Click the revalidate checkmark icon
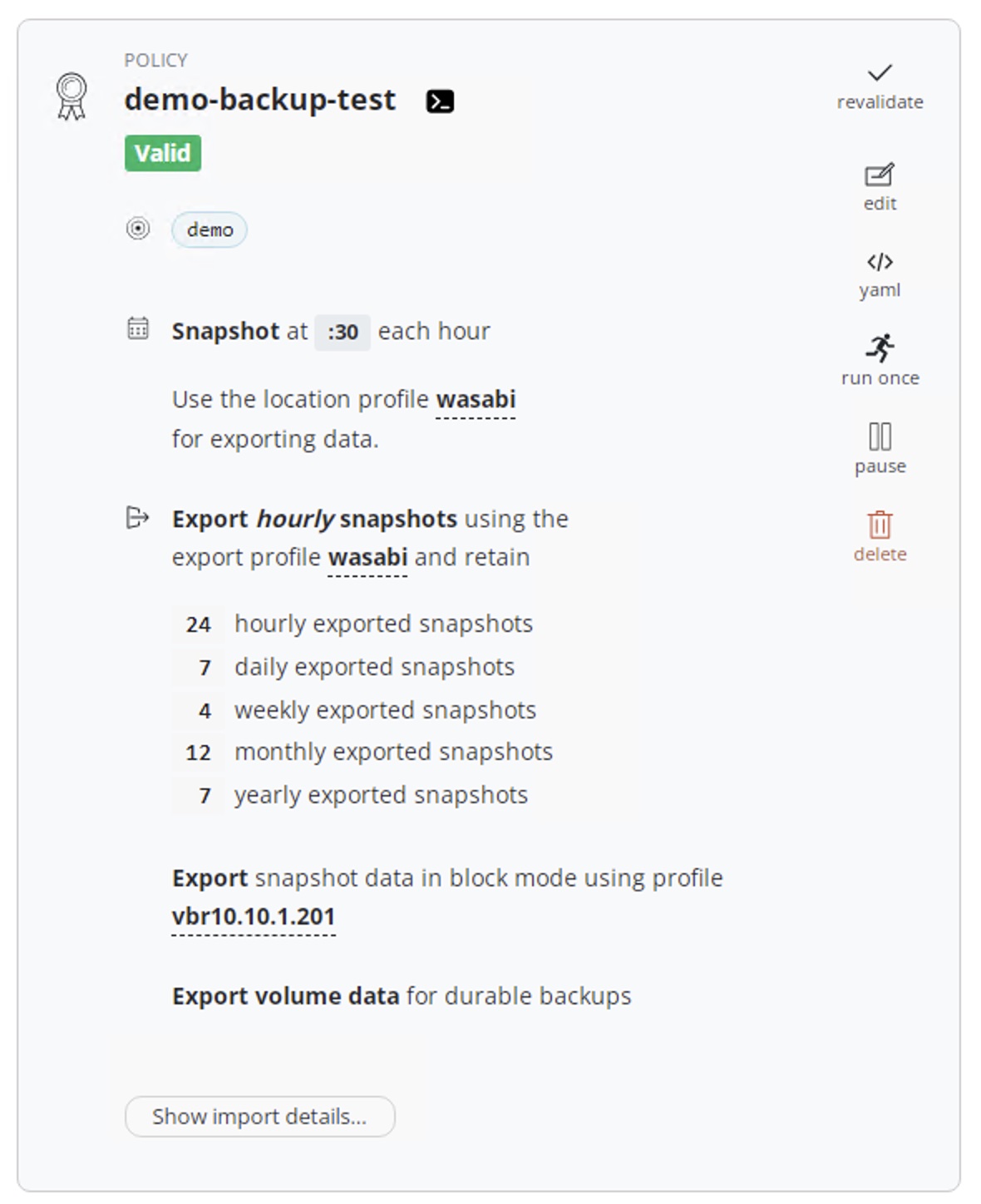This screenshot has width=981, height=1204. [880, 73]
